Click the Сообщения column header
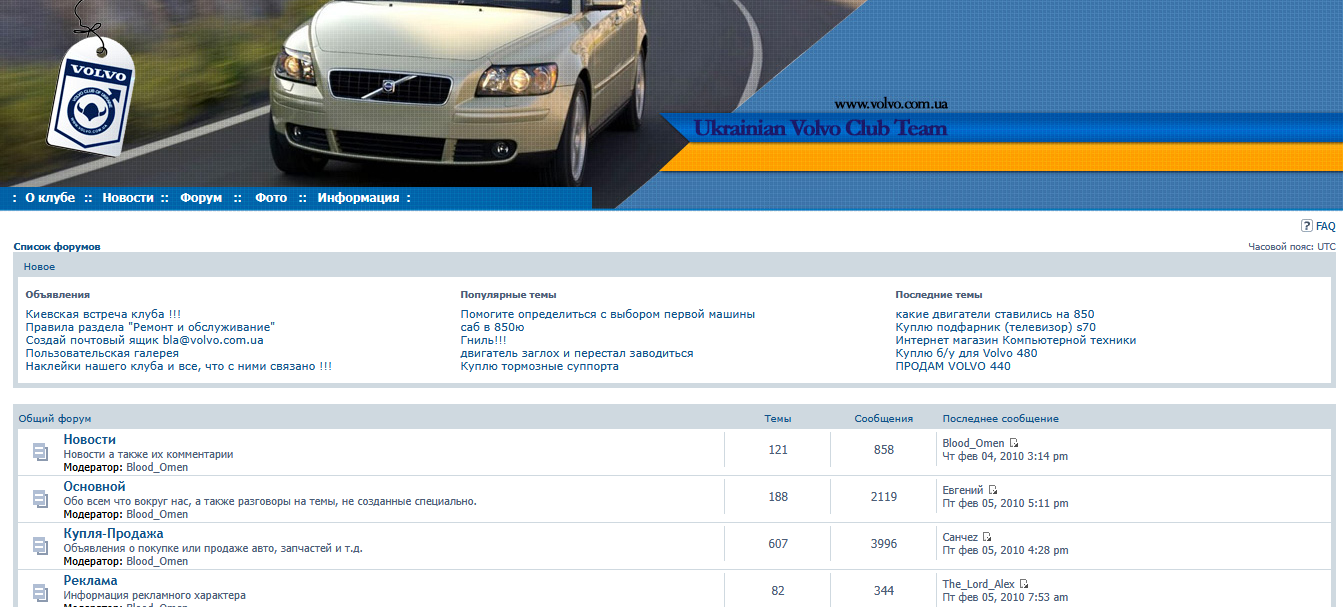Viewport: 1343px width, 607px height. tap(884, 418)
